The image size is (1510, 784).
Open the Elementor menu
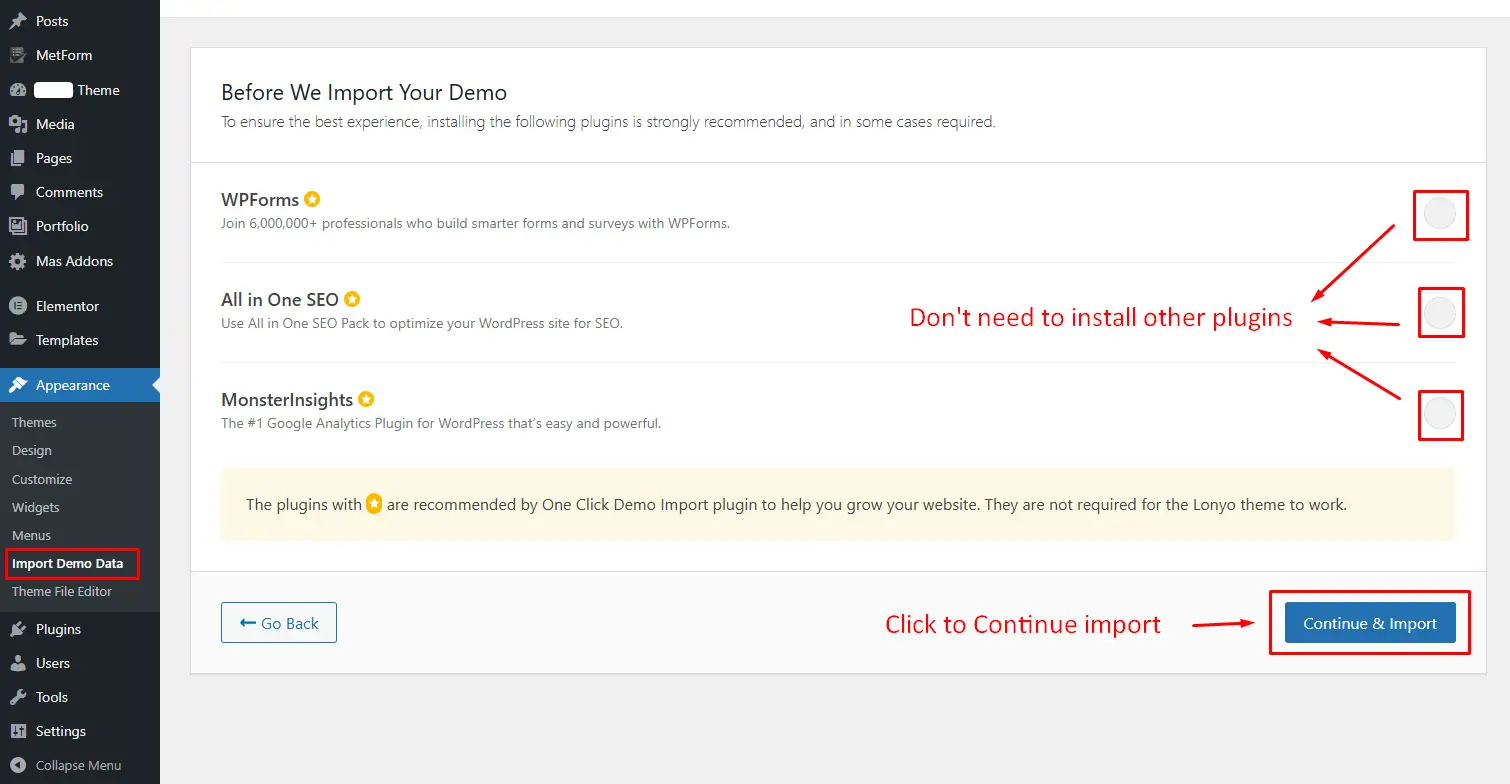pyautogui.click(x=80, y=306)
